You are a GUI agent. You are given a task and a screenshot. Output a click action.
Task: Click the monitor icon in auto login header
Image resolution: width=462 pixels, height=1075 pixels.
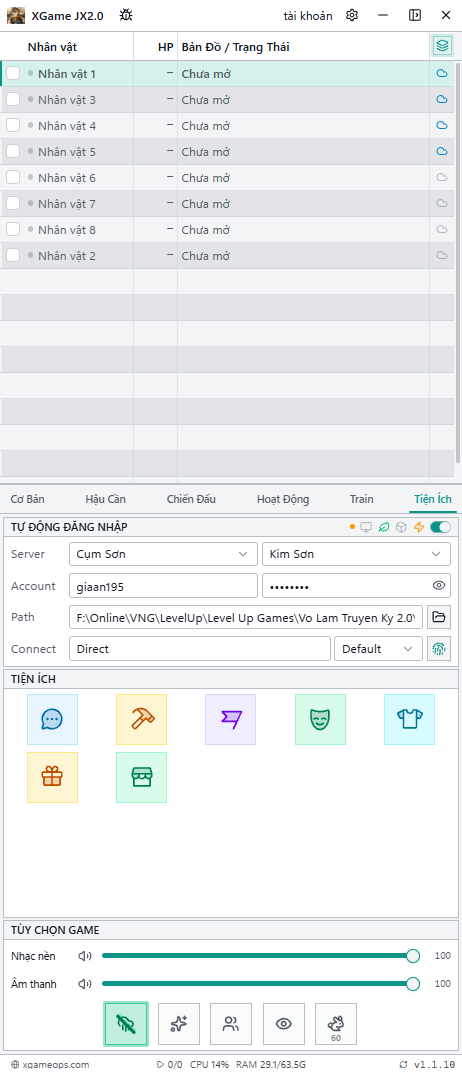click(366, 527)
